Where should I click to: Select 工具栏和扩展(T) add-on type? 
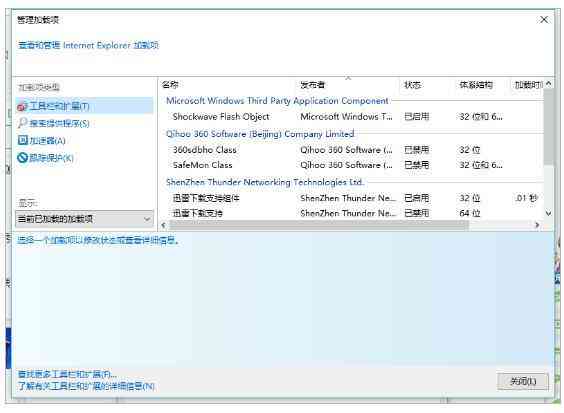85,106
